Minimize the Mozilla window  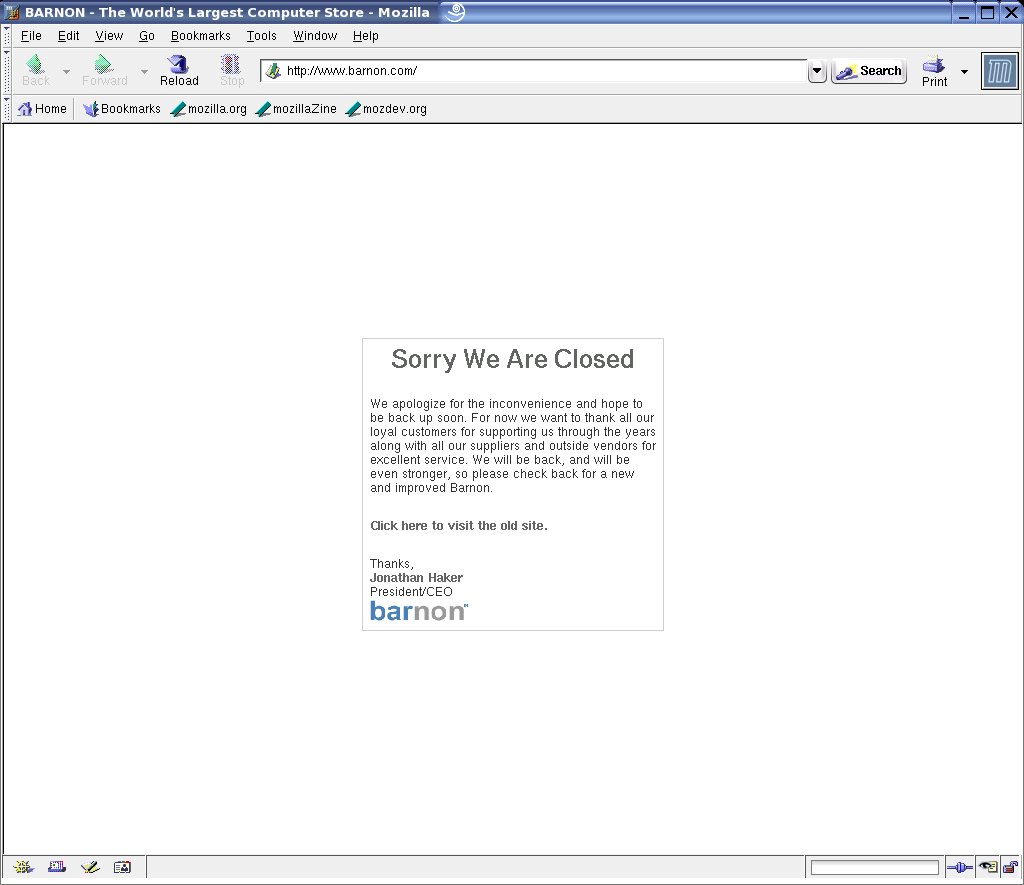(x=963, y=12)
